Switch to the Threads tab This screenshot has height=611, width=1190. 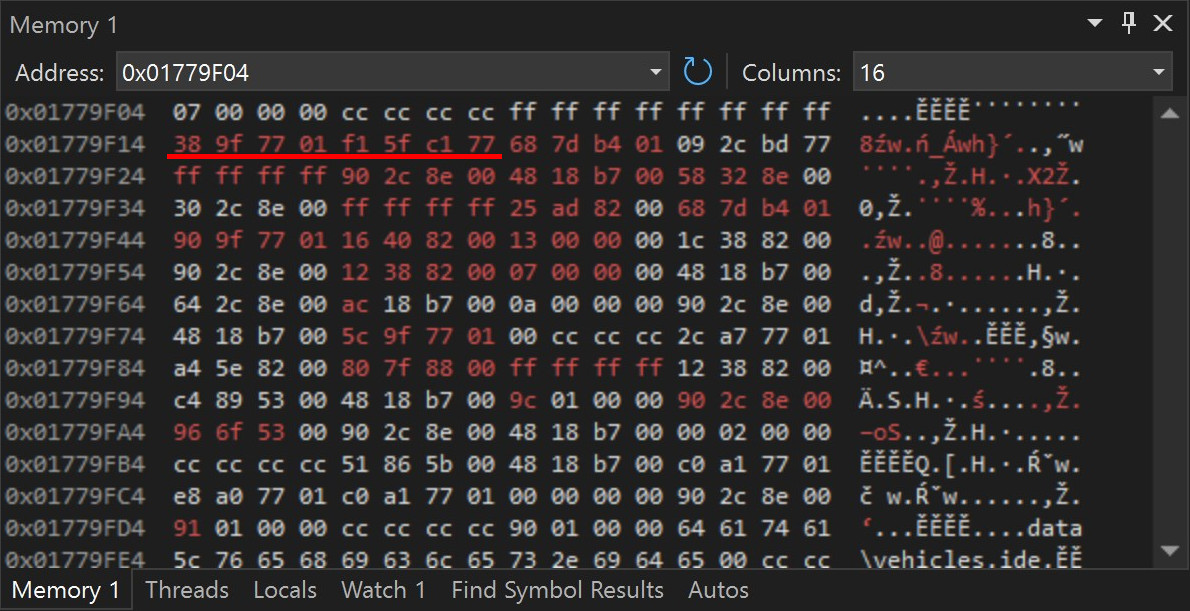point(187,590)
